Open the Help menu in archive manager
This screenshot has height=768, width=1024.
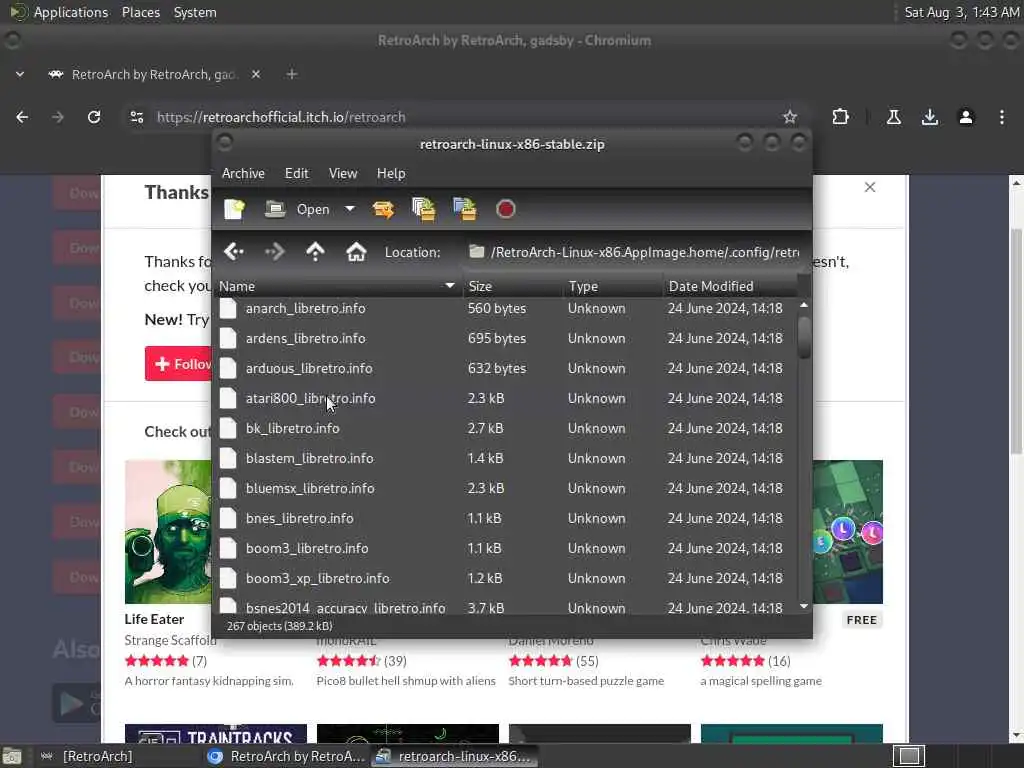(x=391, y=173)
